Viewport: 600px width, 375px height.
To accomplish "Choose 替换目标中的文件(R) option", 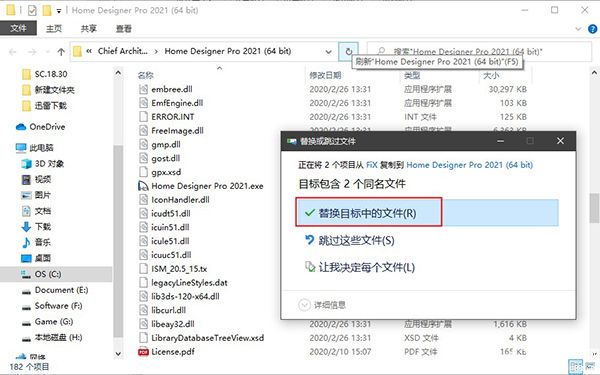I will [427, 213].
